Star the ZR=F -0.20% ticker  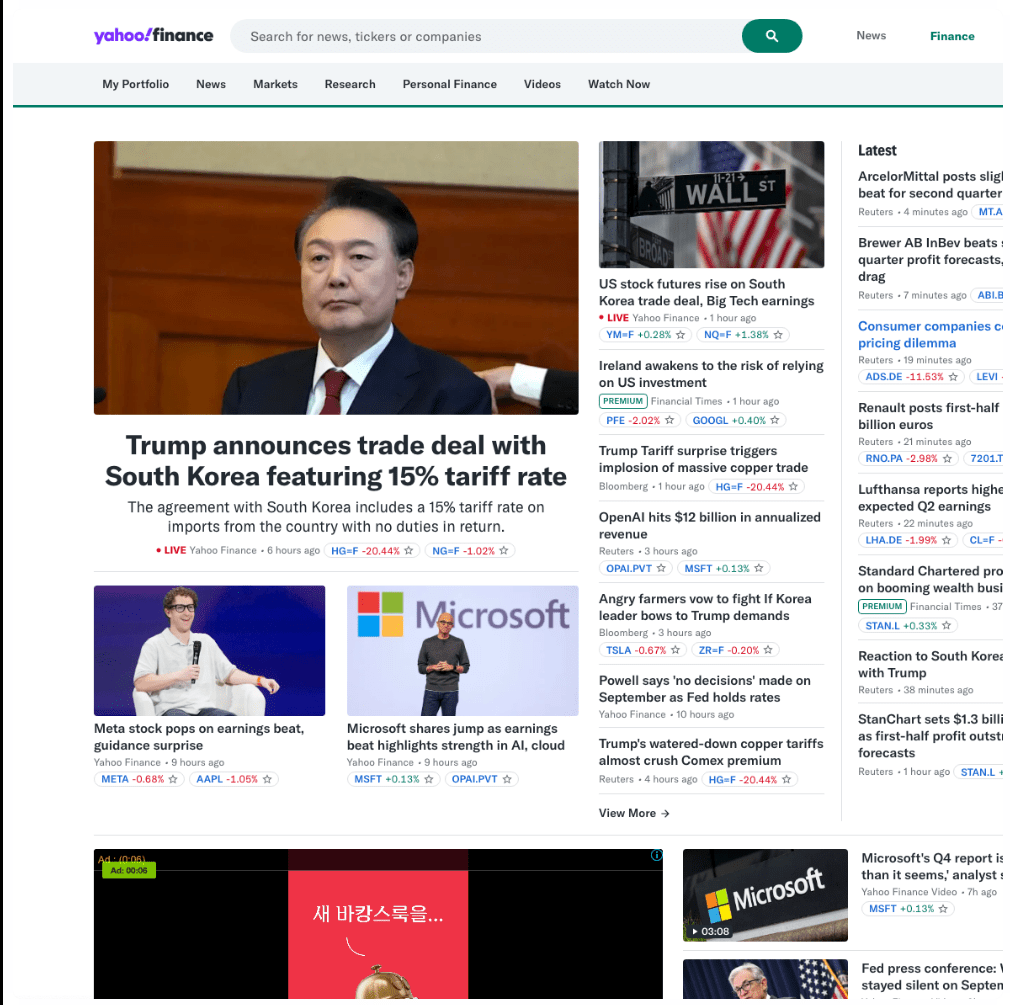(768, 650)
